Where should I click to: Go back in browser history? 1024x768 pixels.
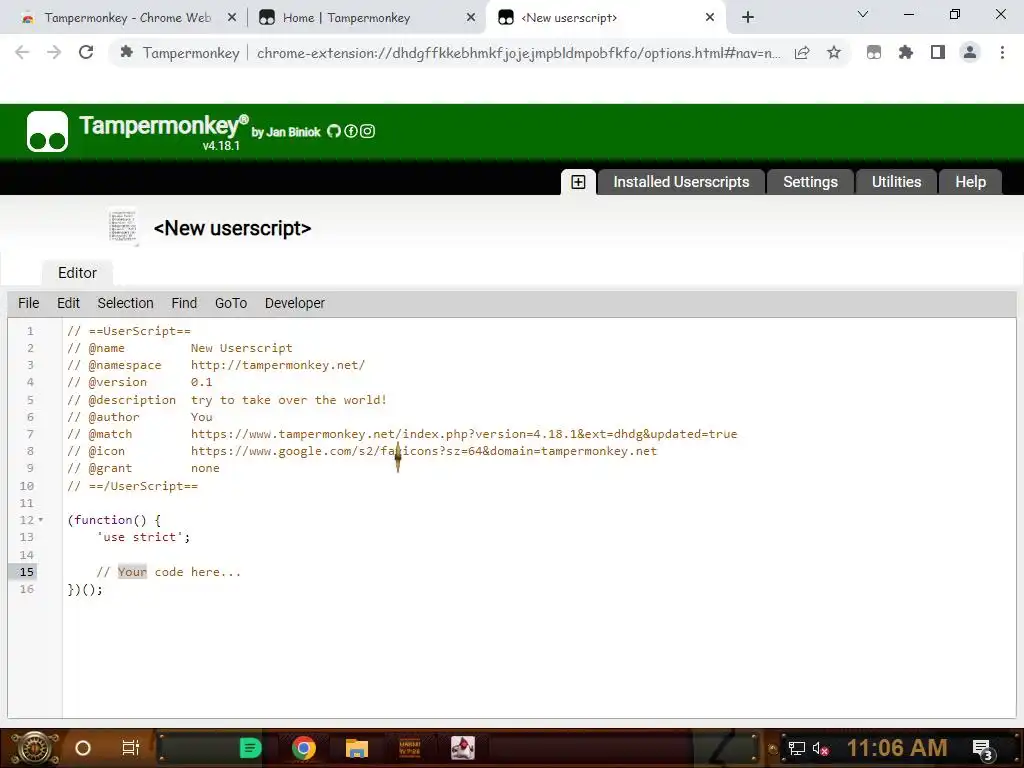click(x=22, y=53)
